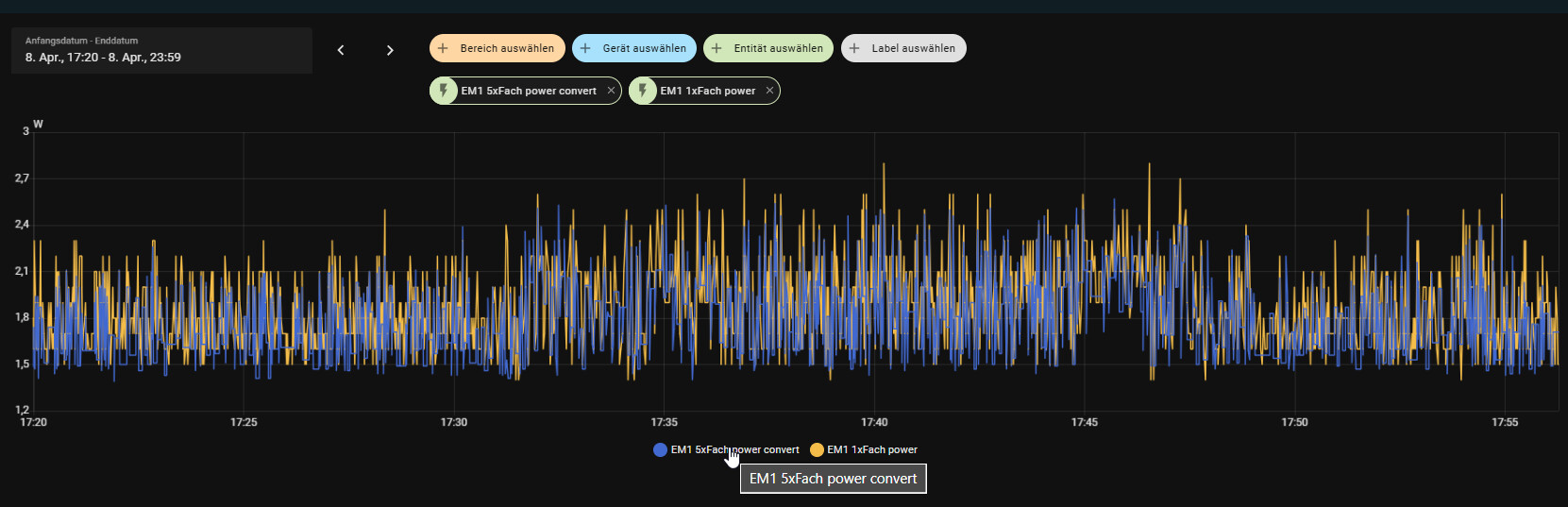This screenshot has height=507, width=1568.
Task: Open the Anfangsdatum - Enddatum date range field
Action: pos(161,50)
